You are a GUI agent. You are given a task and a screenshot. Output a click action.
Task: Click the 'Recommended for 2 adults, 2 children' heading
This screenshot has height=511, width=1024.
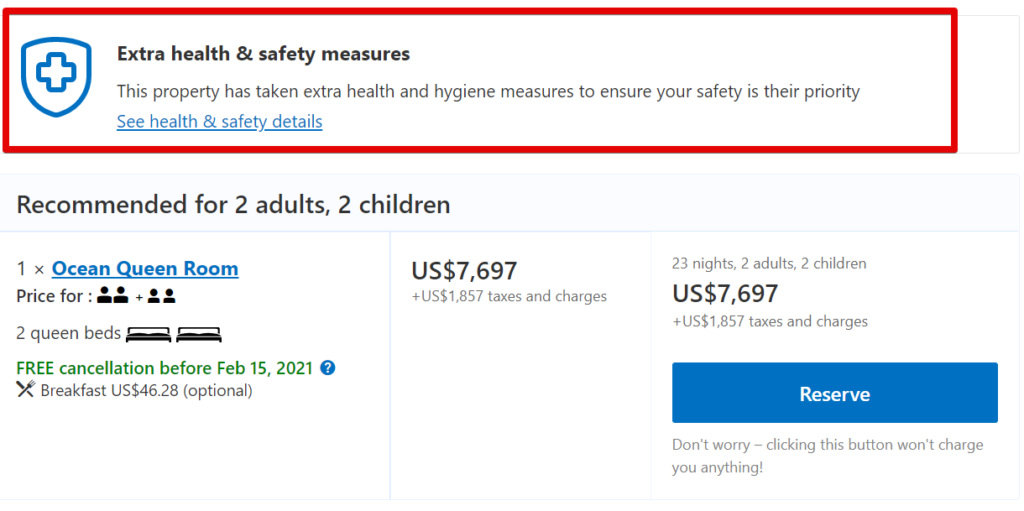233,205
